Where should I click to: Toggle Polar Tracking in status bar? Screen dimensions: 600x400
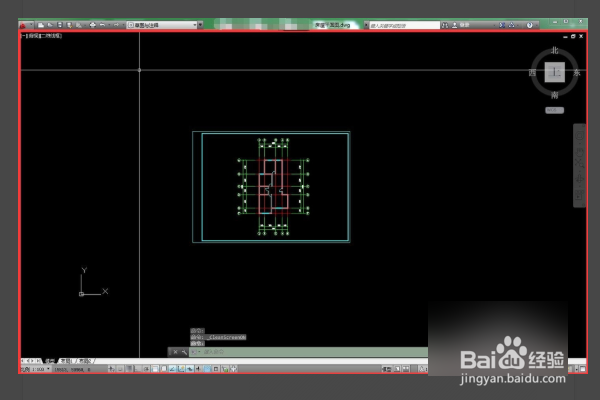pos(147,369)
